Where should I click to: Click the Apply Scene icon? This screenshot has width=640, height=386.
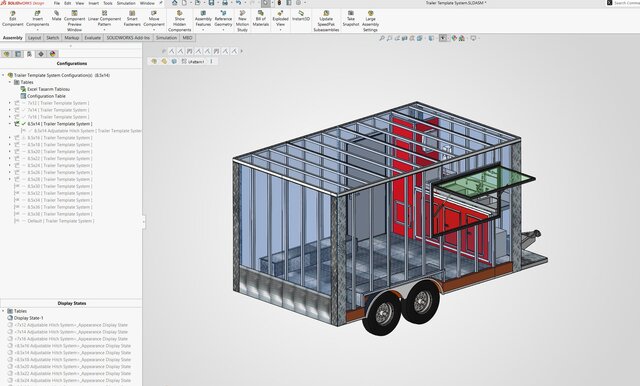tap(462, 38)
